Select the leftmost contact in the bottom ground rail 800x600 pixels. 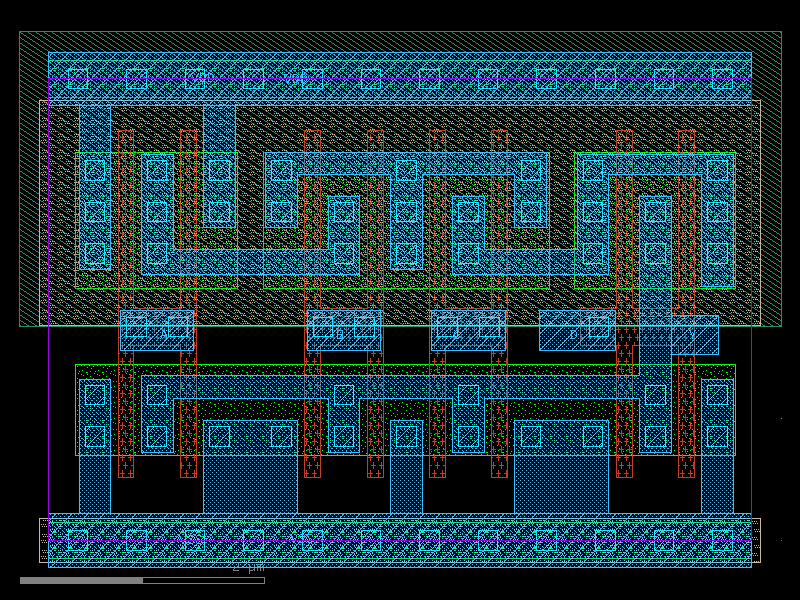pos(78,540)
